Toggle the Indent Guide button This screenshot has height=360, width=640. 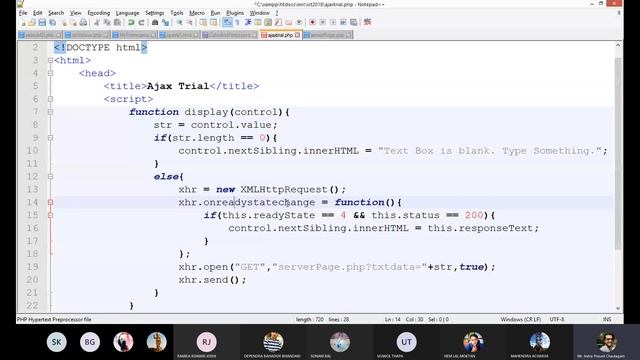(x=248, y=22)
